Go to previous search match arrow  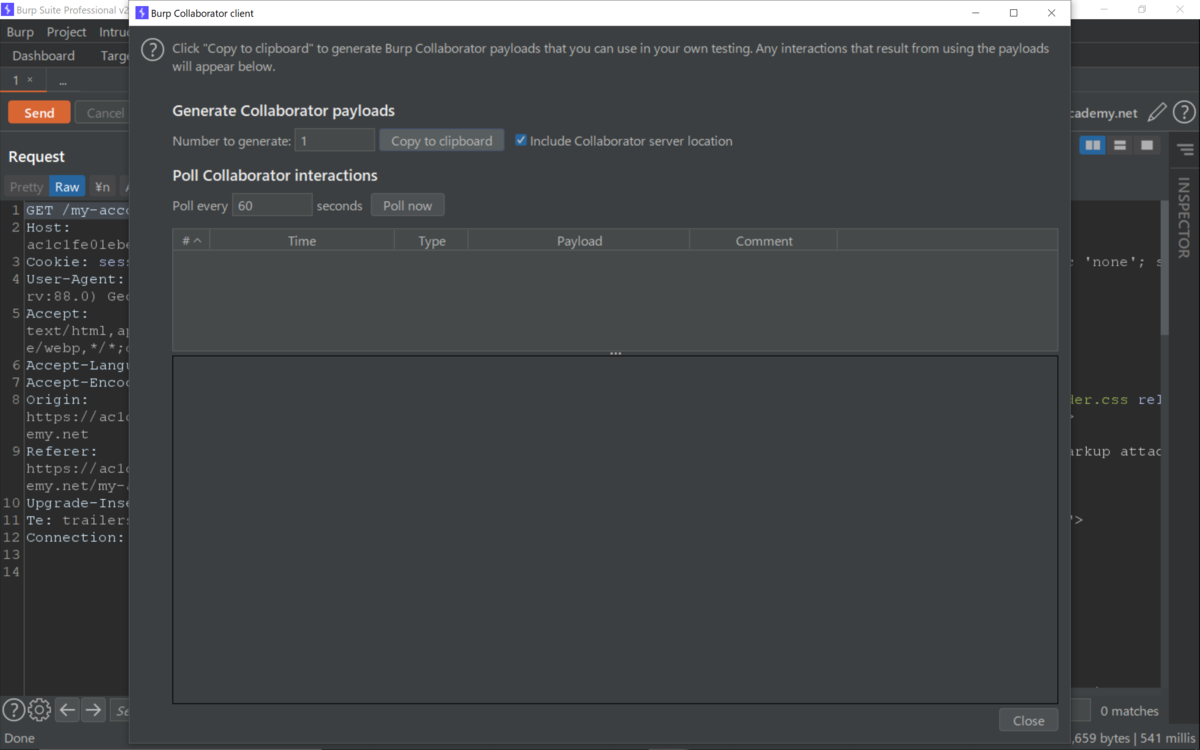(x=67, y=710)
